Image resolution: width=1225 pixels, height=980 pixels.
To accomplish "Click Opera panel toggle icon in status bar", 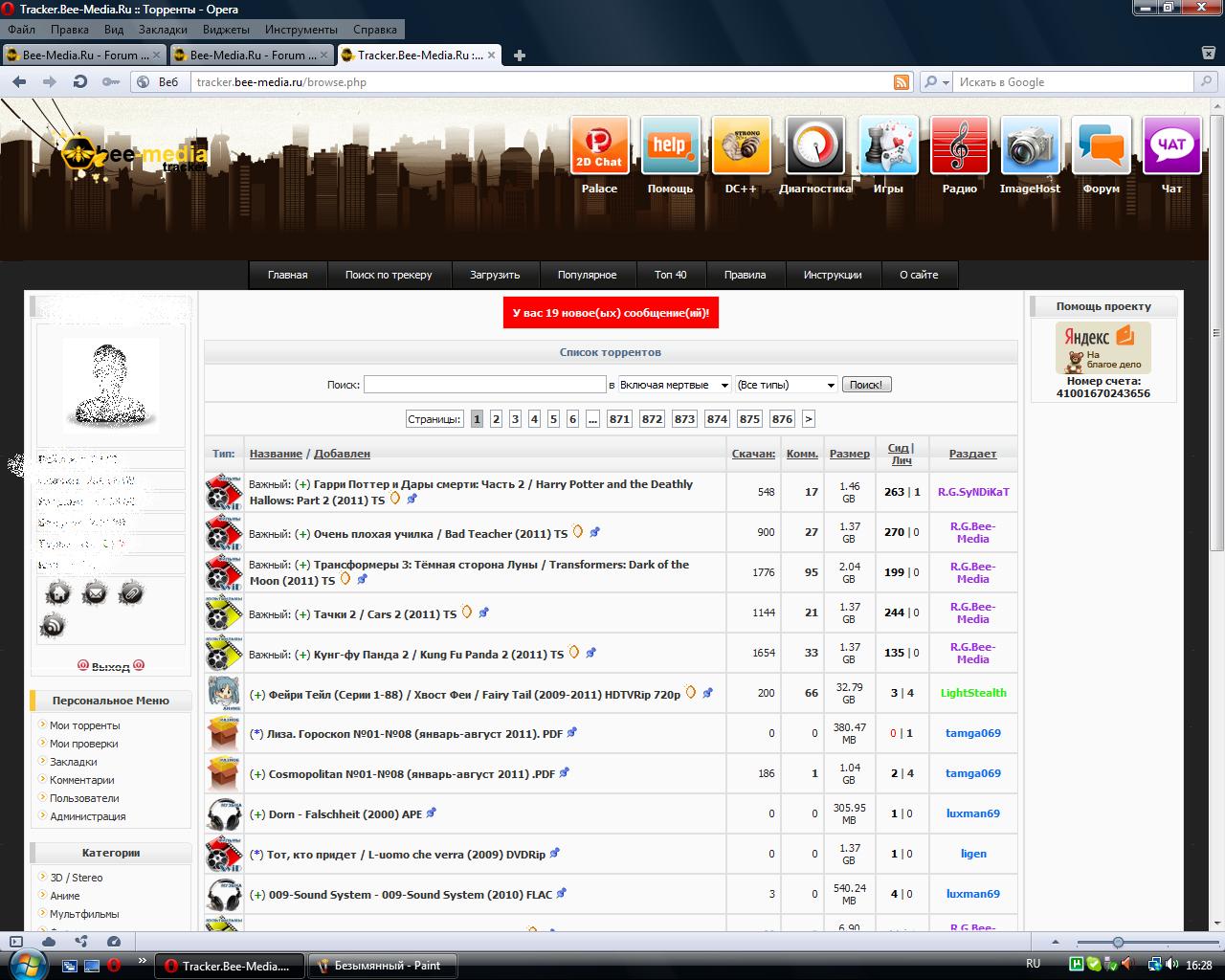I will [x=16, y=942].
